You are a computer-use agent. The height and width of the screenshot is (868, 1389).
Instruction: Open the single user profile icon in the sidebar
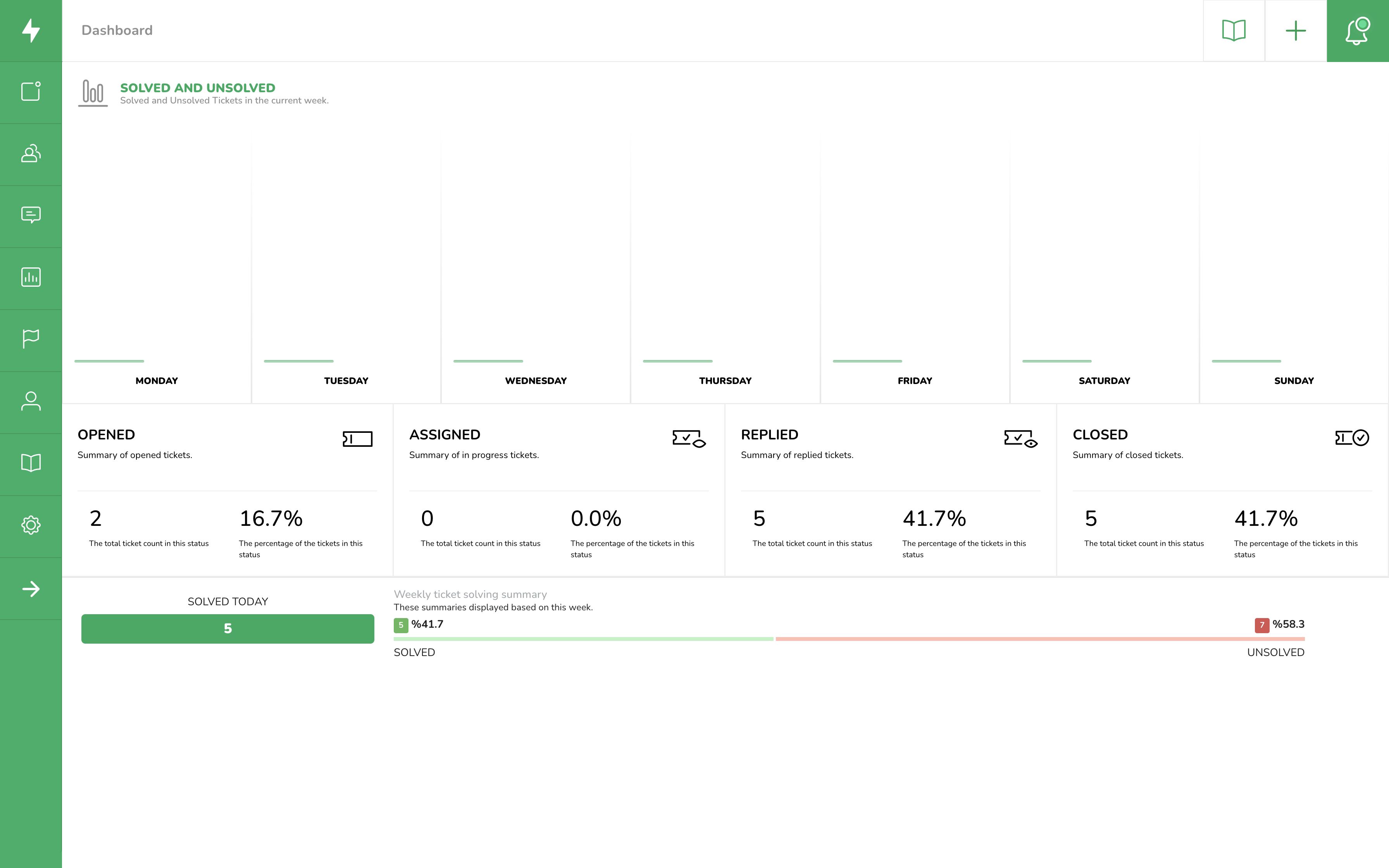click(31, 401)
